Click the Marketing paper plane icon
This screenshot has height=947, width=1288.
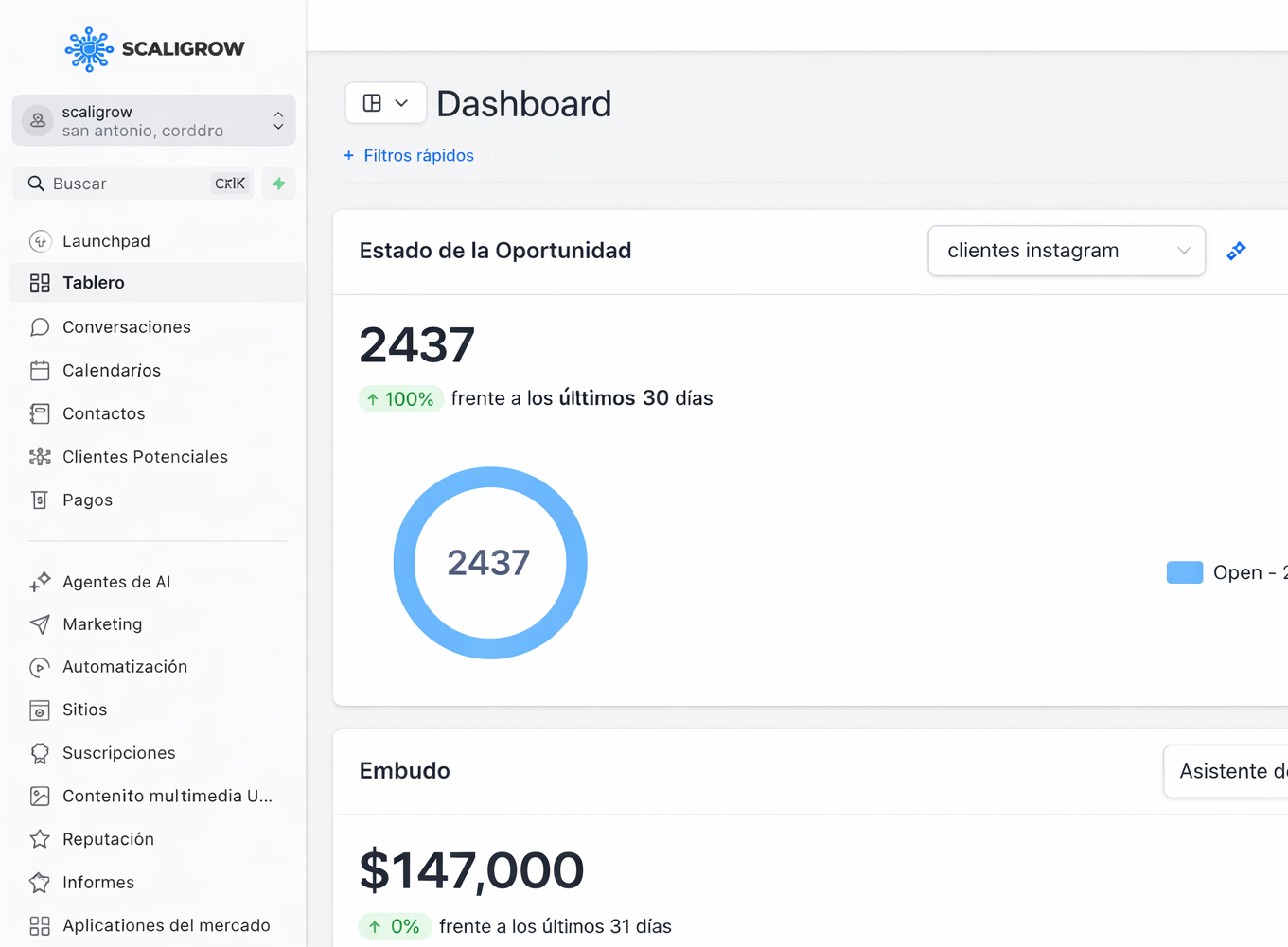[40, 624]
